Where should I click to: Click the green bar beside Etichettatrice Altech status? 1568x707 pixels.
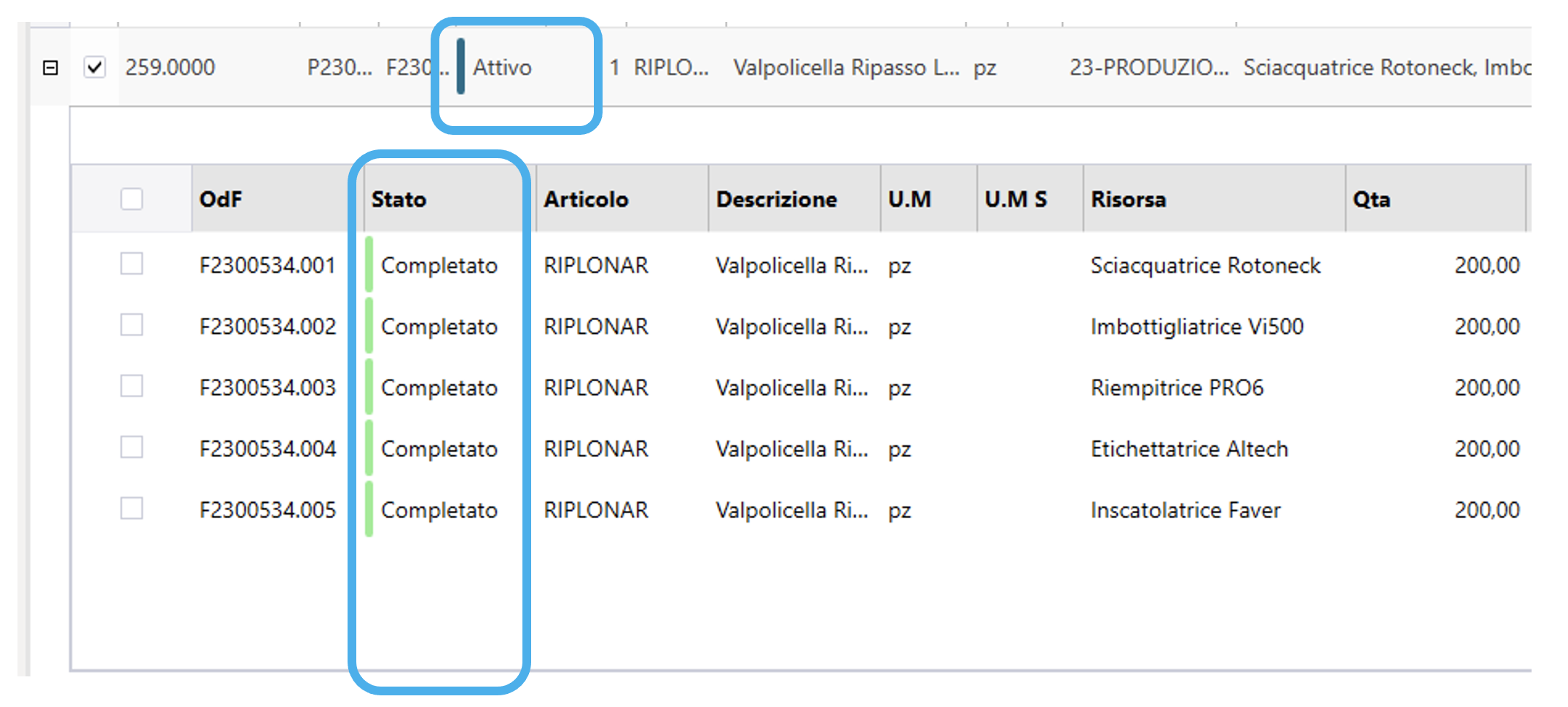[x=370, y=448]
